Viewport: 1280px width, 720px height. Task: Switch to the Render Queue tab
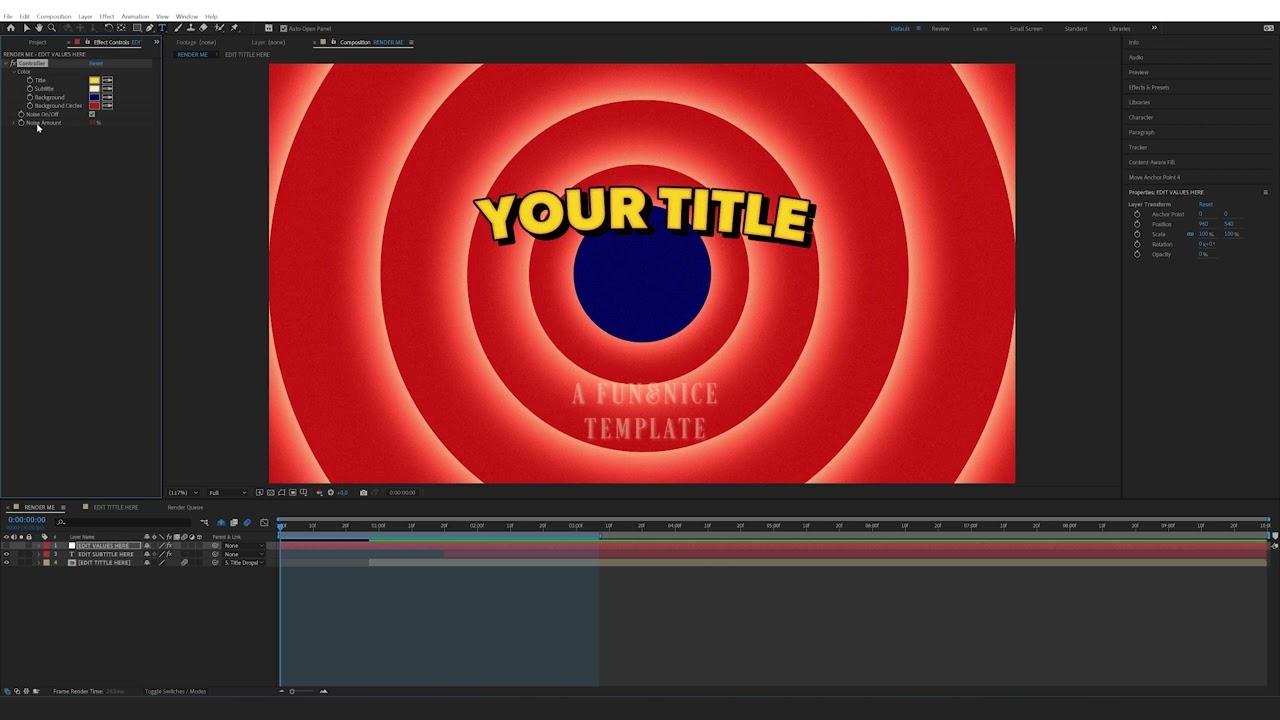(x=185, y=507)
